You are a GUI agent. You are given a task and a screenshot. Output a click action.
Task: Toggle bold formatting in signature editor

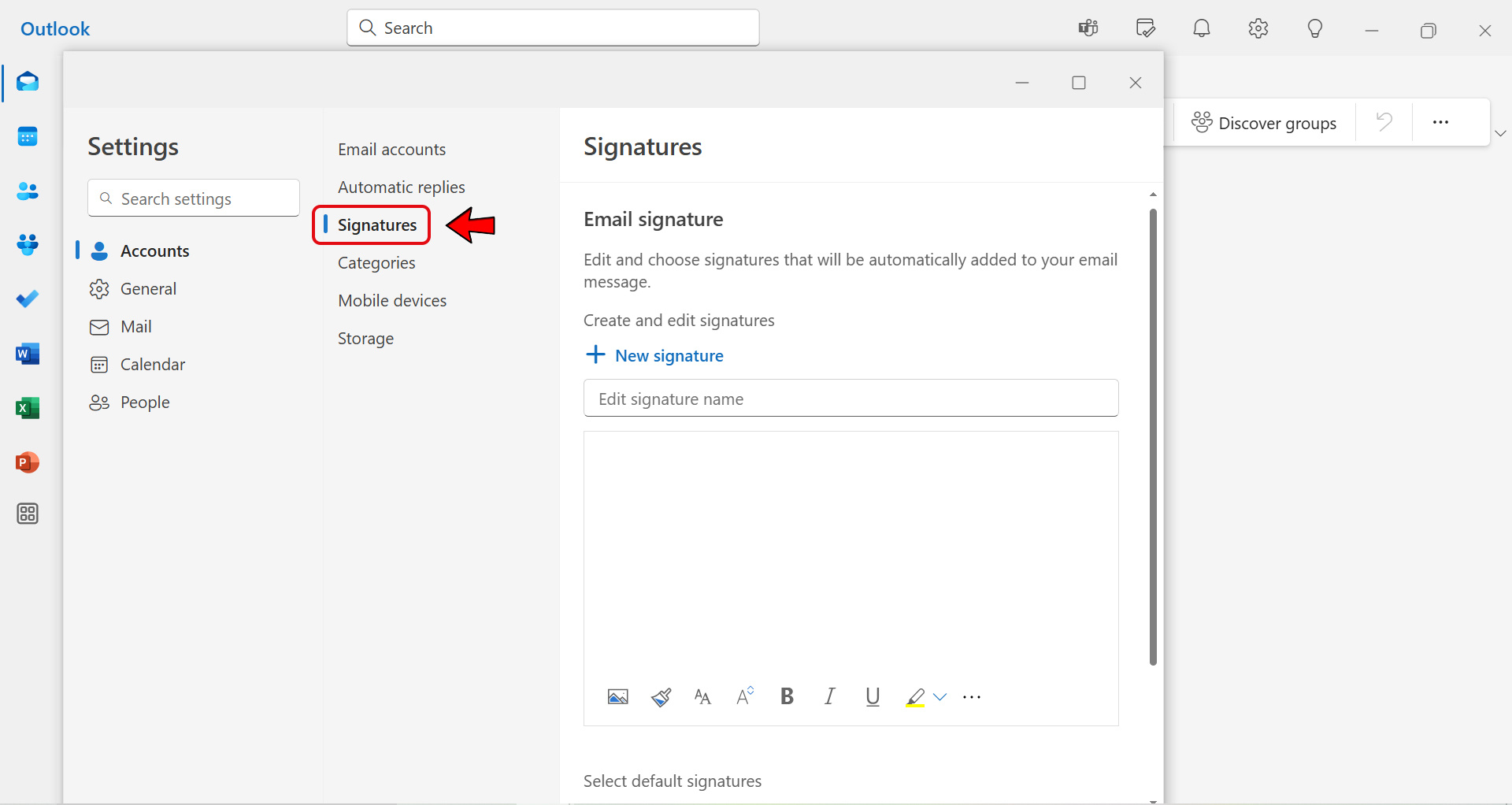tap(786, 697)
